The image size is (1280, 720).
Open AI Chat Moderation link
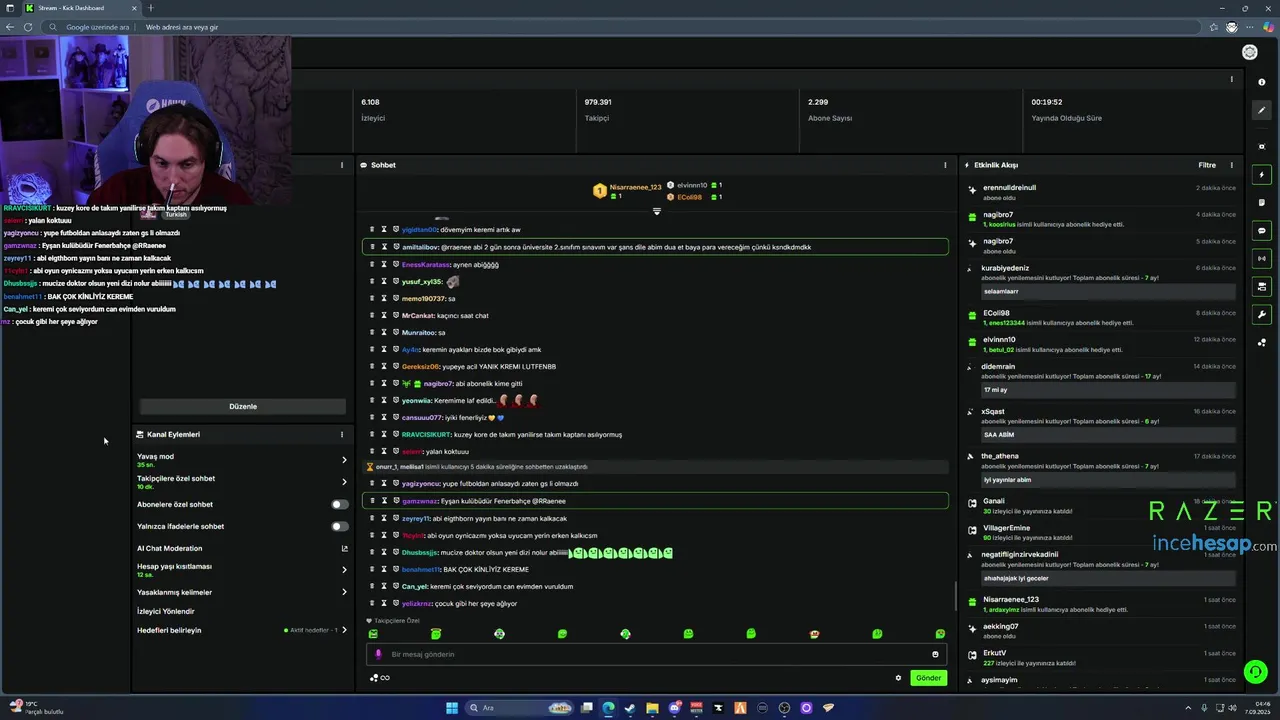tap(170, 548)
